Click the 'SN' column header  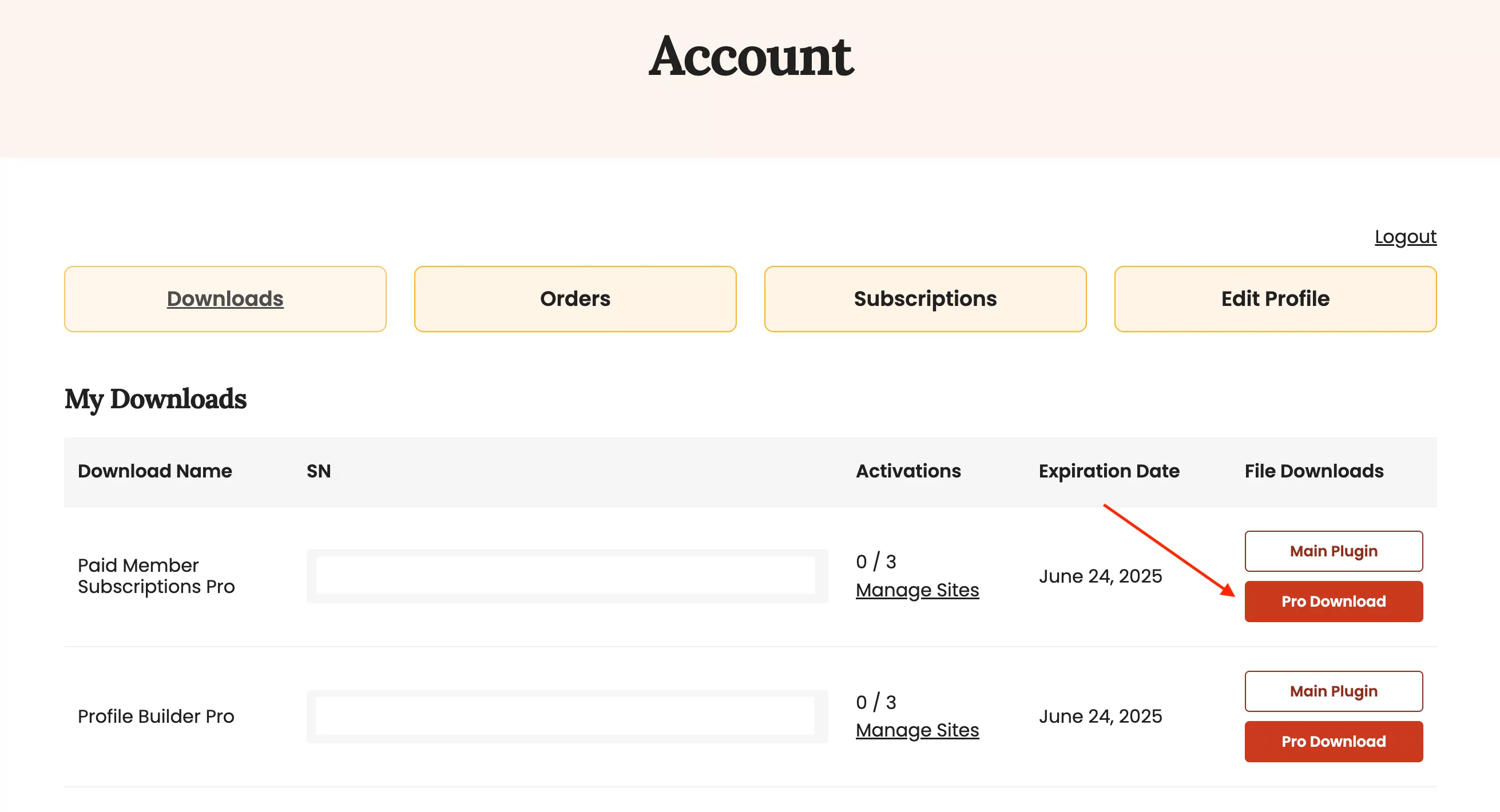[319, 471]
